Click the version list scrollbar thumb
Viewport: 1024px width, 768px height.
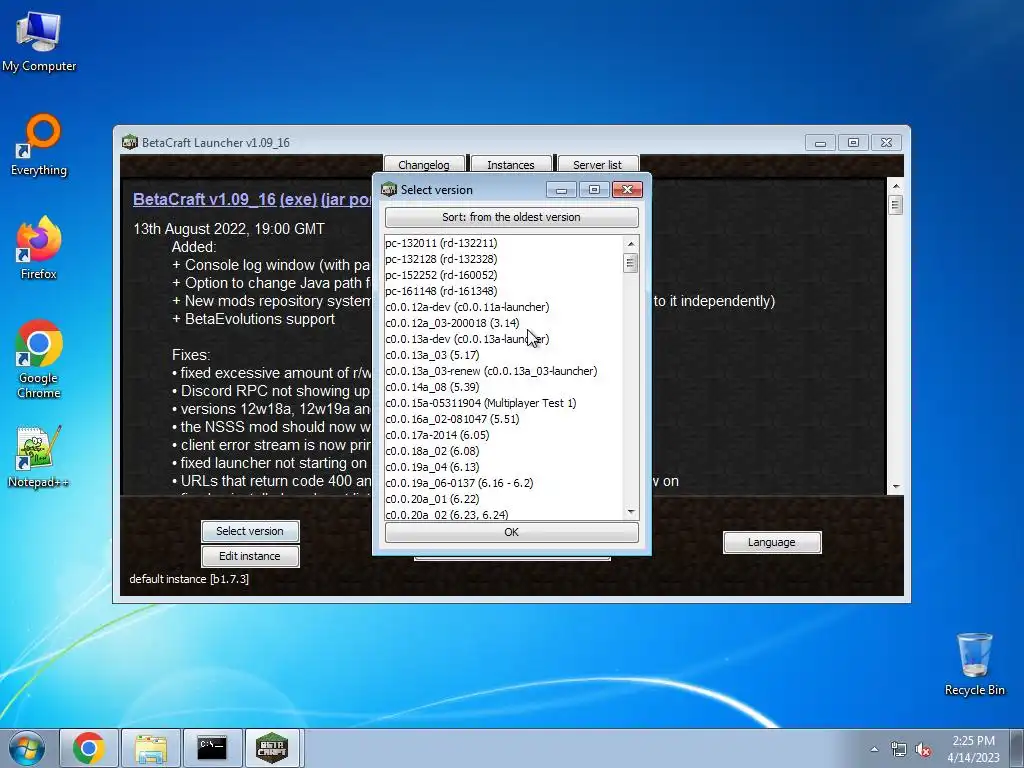(630, 263)
